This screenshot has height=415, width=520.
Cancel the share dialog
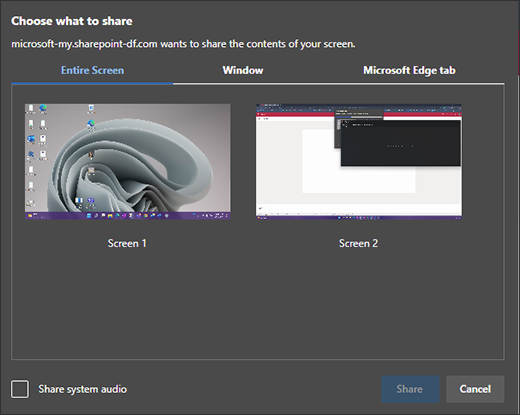475,389
